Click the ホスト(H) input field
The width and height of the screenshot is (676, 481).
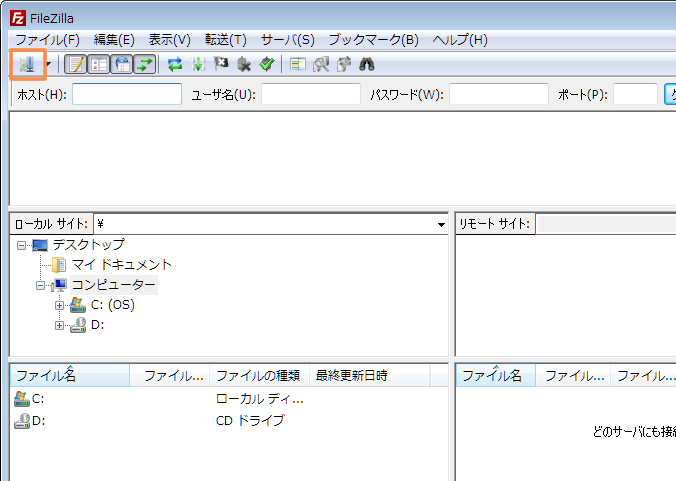point(127,94)
